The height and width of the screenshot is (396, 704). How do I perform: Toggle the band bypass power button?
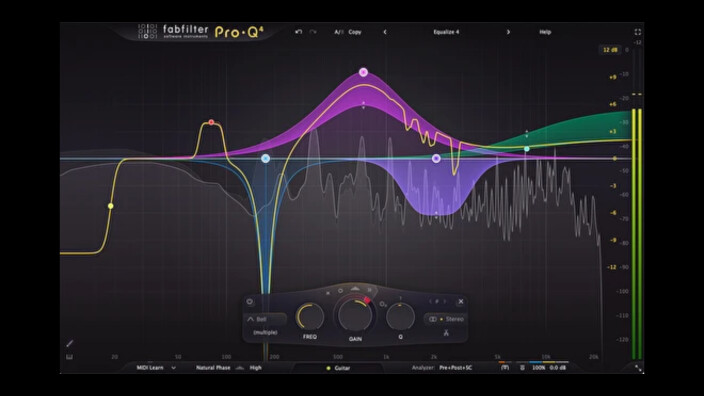(x=250, y=302)
